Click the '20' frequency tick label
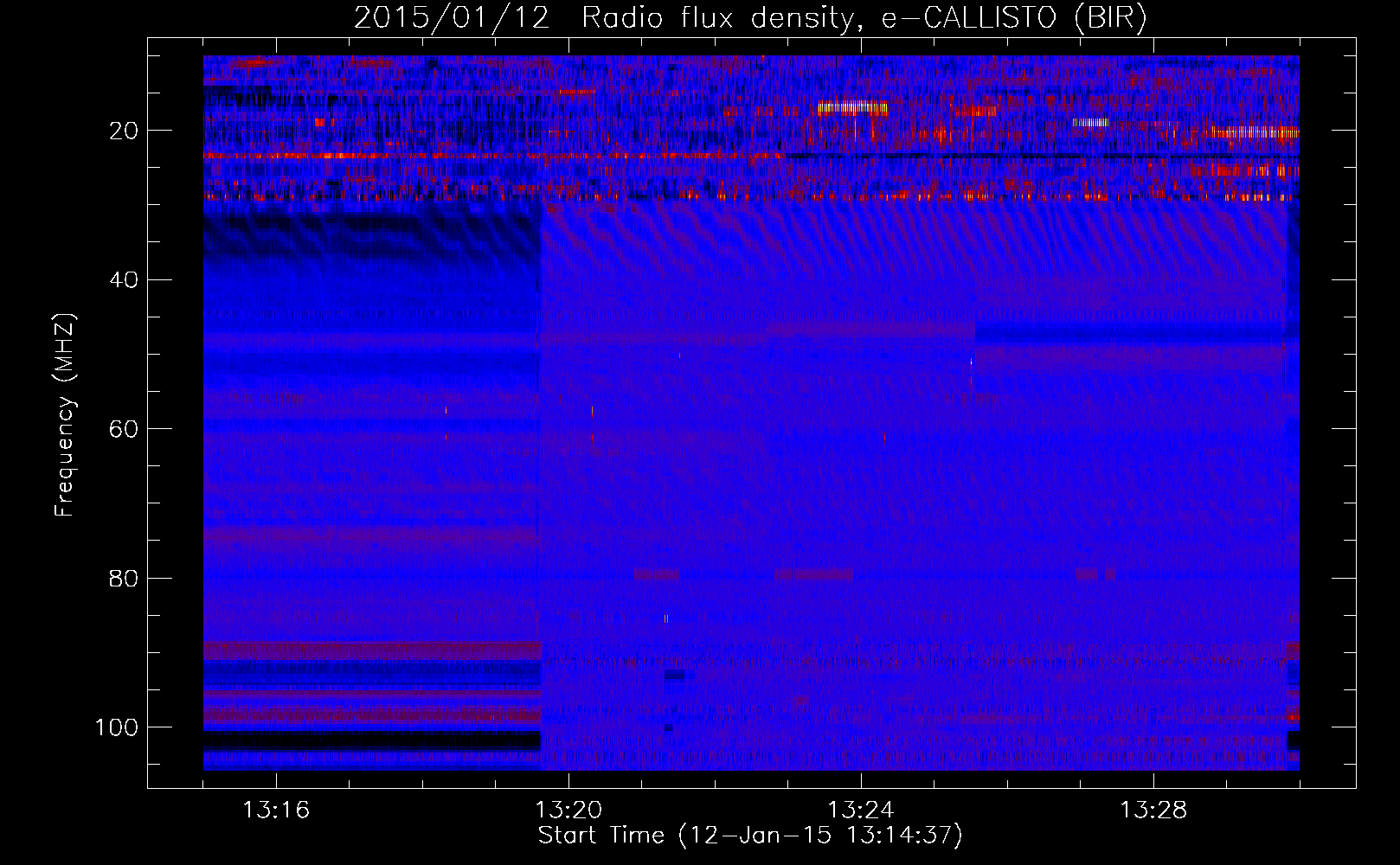Viewport: 1400px width, 865px height. [x=125, y=131]
